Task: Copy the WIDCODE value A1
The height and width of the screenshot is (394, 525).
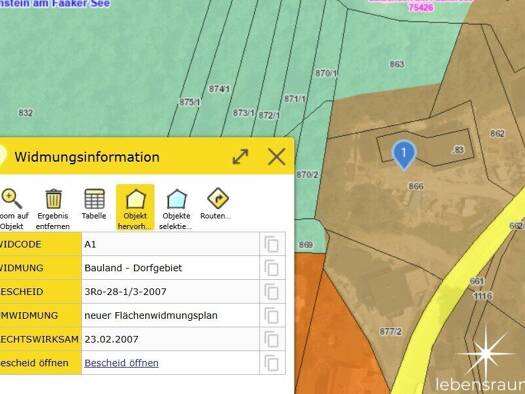Action: pyautogui.click(x=272, y=244)
